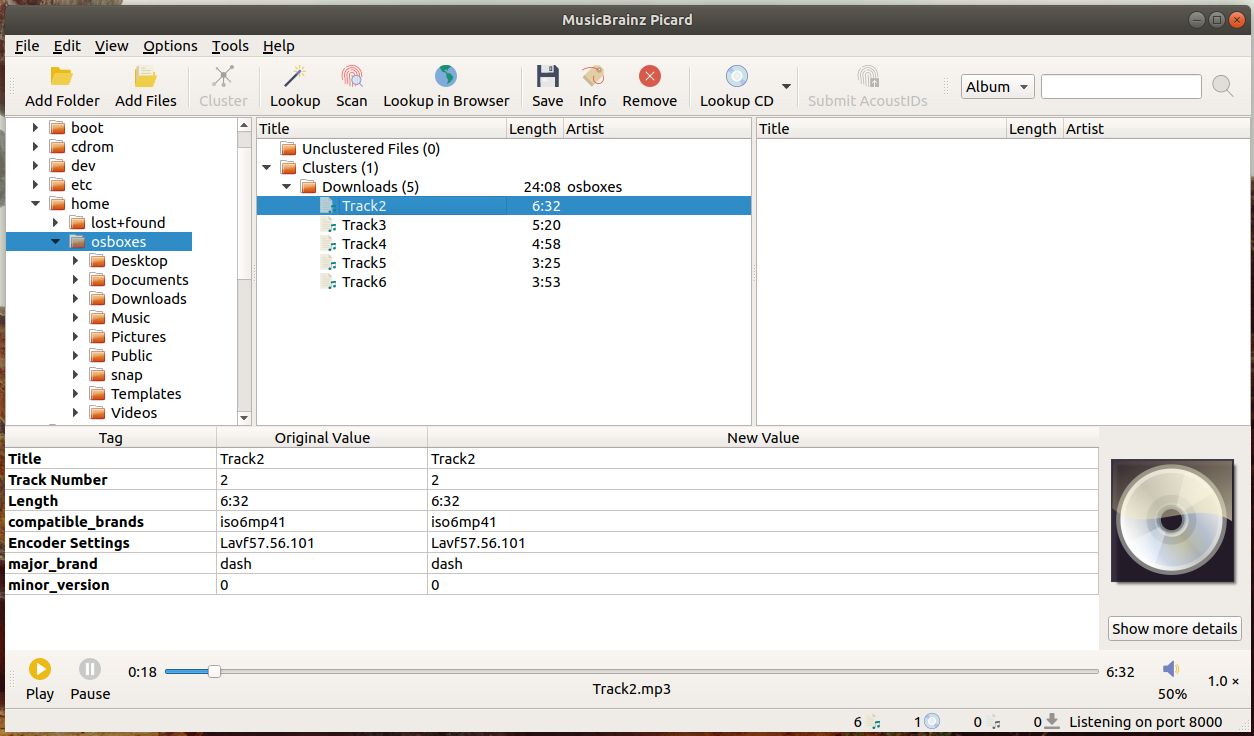
Task: Click the volume speaker icon
Action: tap(1171, 669)
